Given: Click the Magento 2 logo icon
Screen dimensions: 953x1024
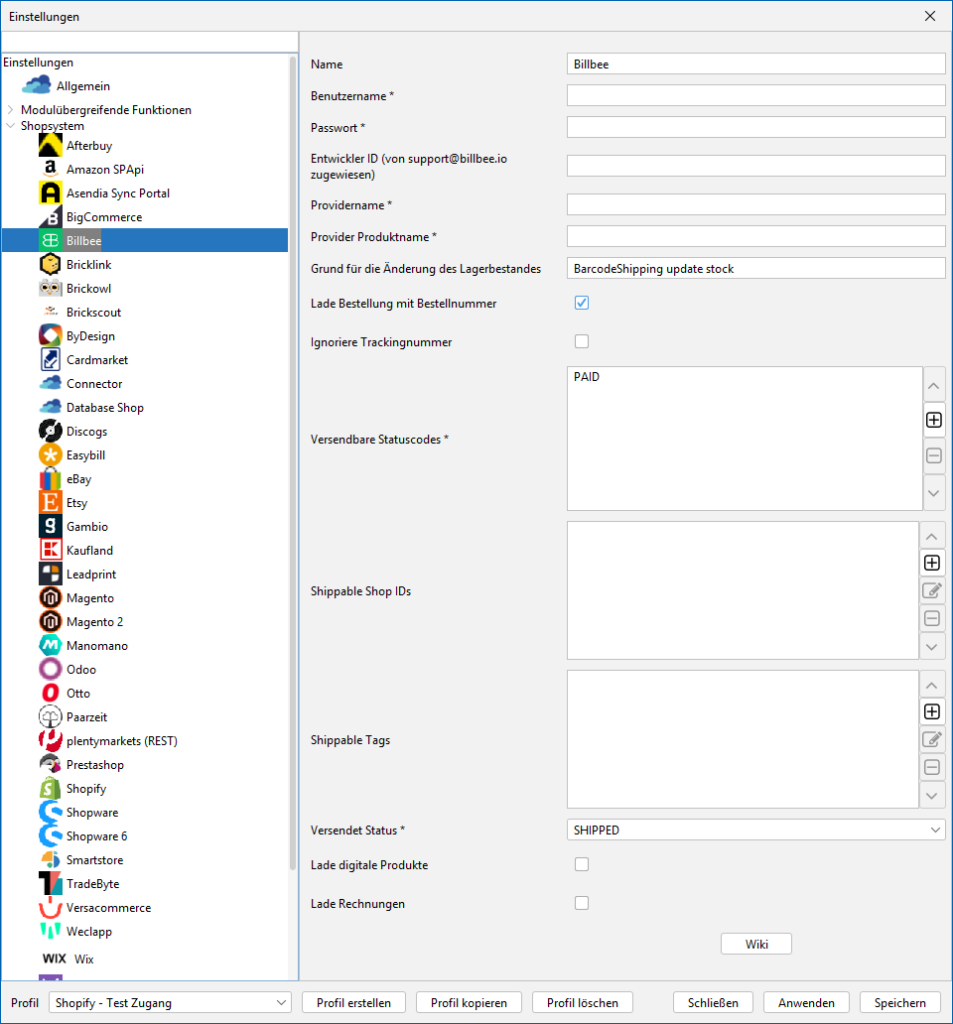Looking at the screenshot, I should pos(51,622).
